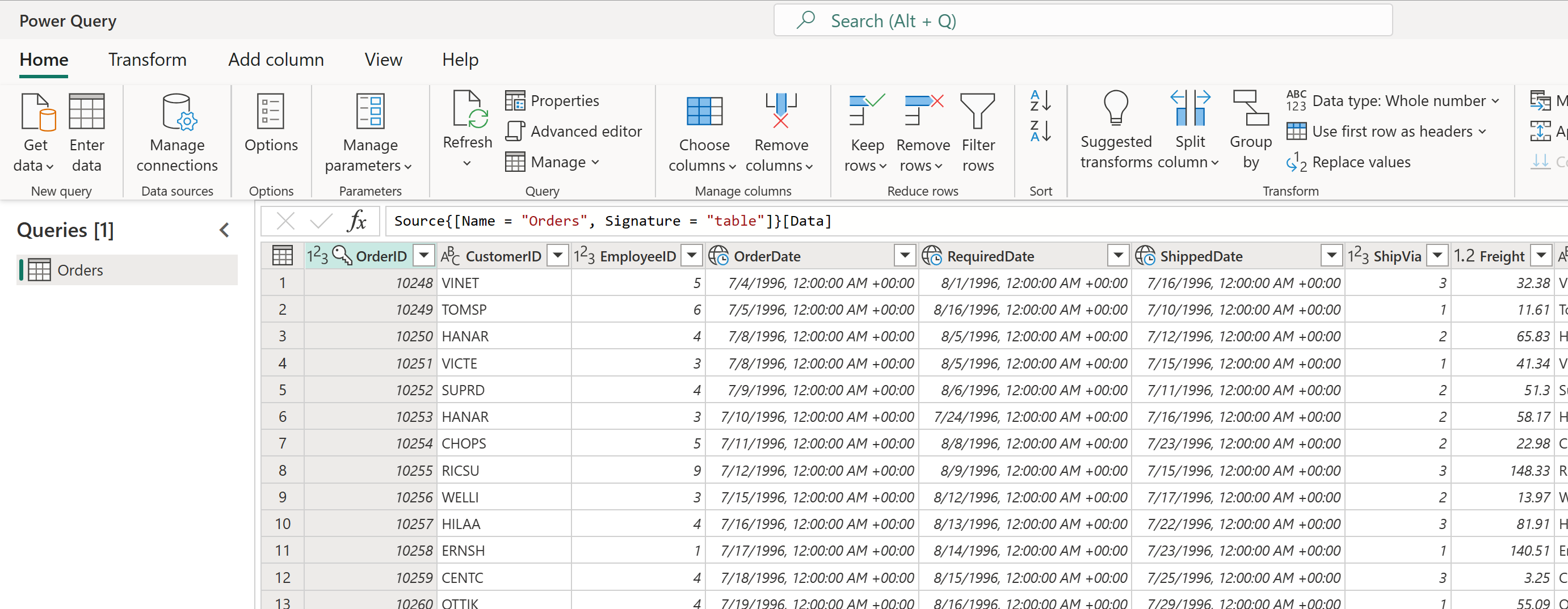The height and width of the screenshot is (609, 1568).
Task: Click OrderID cell 10255
Action: [371, 470]
